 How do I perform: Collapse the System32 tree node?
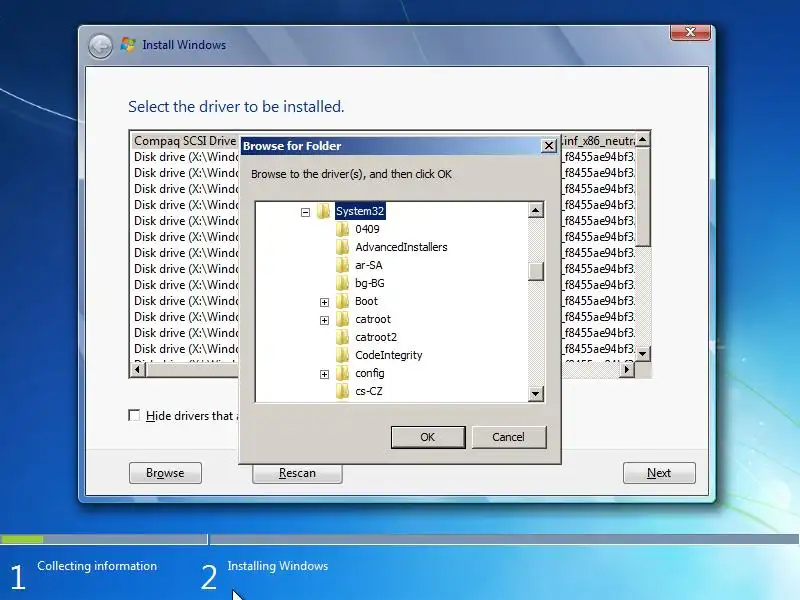pos(305,212)
